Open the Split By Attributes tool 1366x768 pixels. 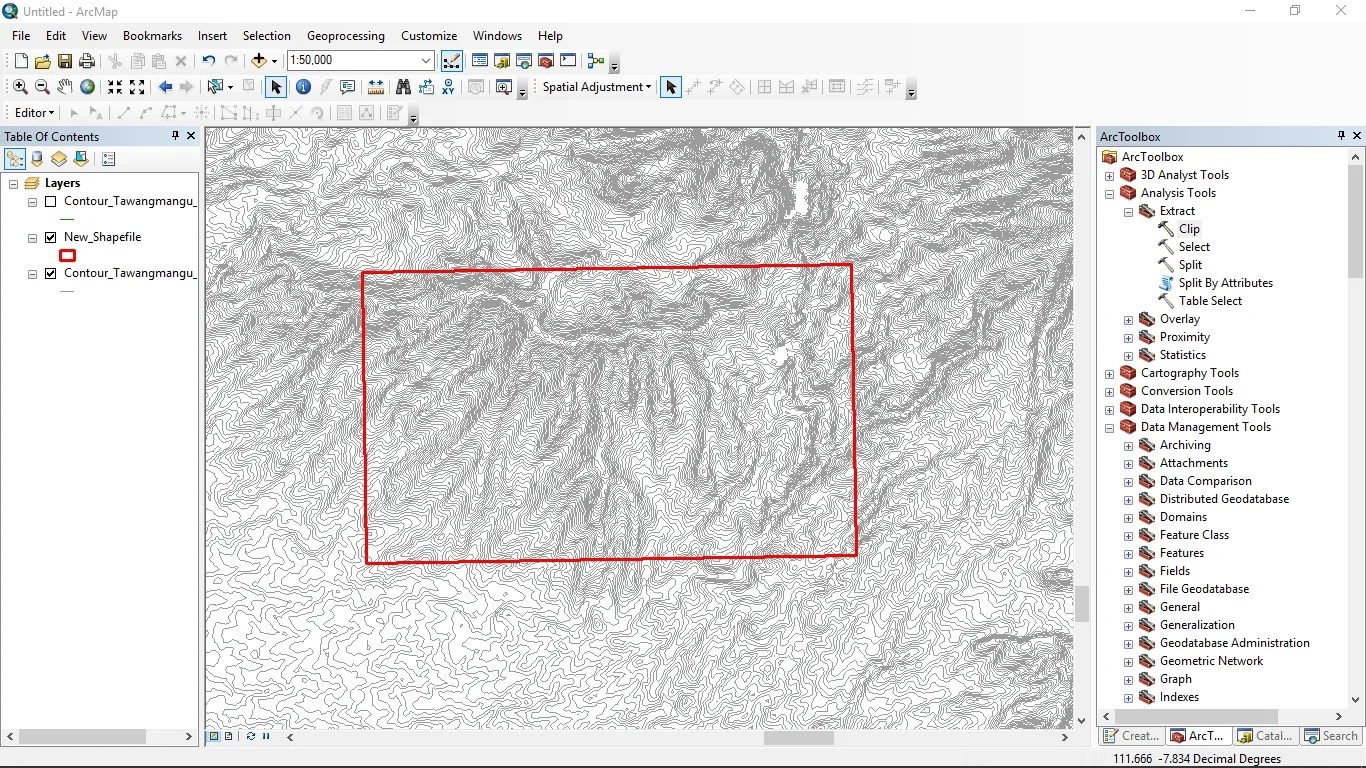point(1224,282)
